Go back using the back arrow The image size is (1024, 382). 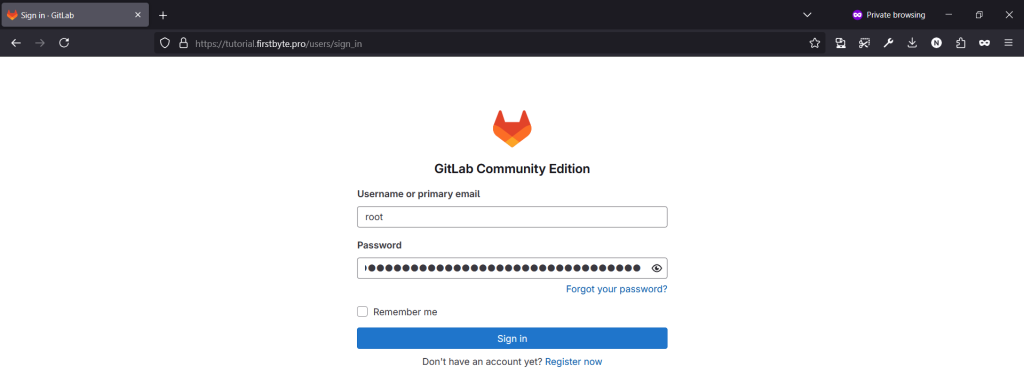tap(16, 43)
